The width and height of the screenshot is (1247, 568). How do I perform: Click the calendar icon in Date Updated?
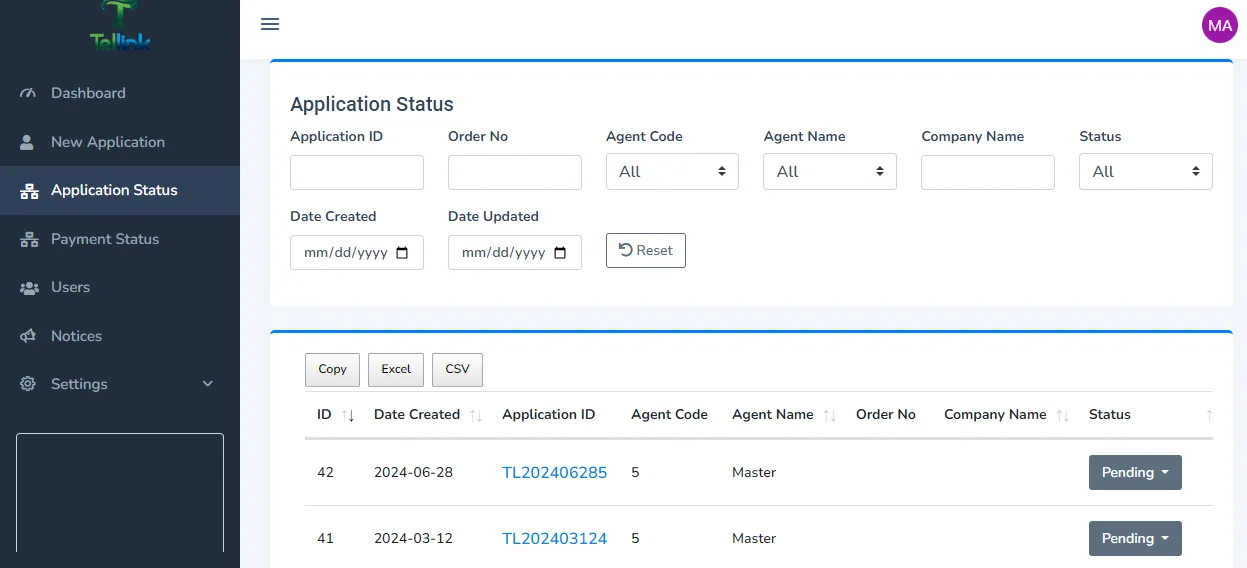[x=561, y=253]
